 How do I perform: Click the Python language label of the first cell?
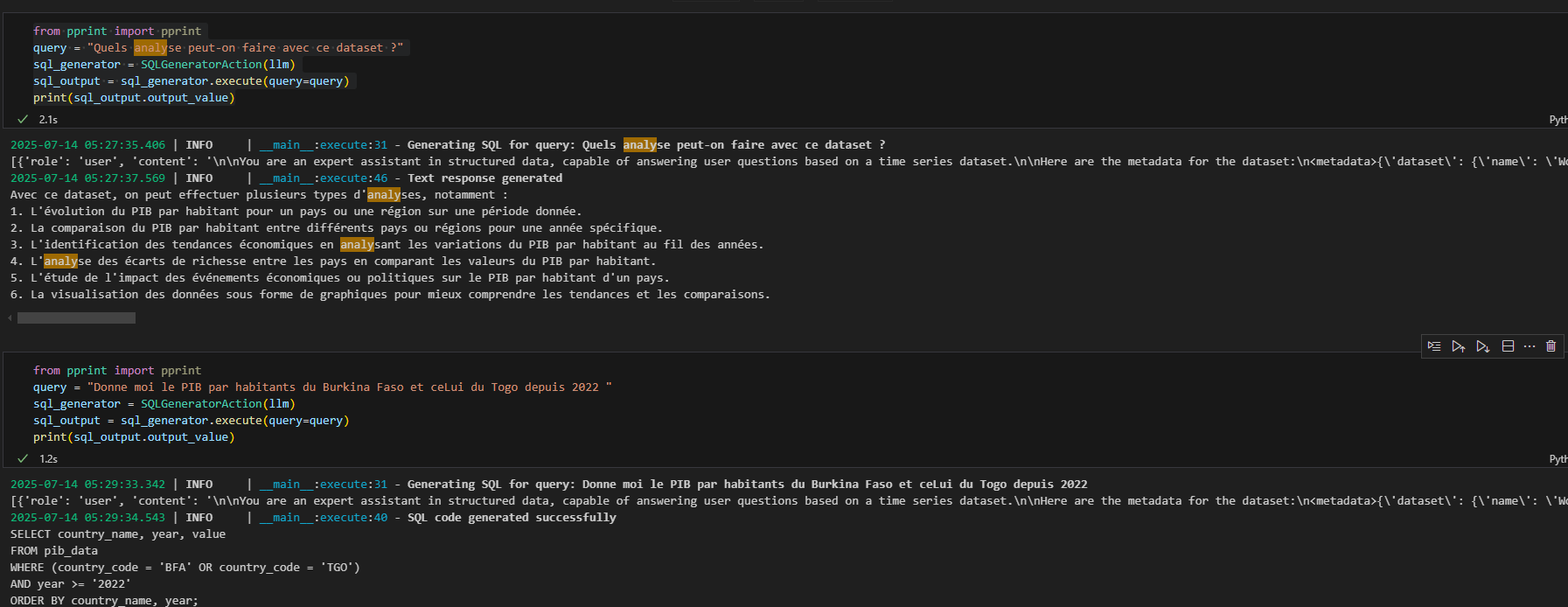tap(1558, 120)
